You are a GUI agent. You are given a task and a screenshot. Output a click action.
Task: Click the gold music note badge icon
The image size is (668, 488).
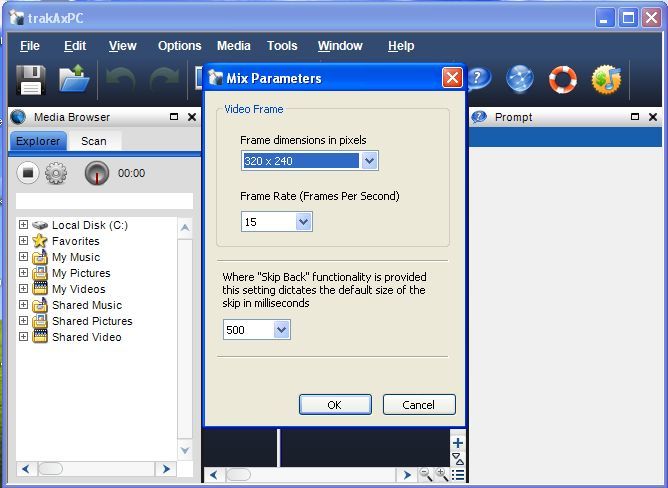pyautogui.click(x=606, y=79)
